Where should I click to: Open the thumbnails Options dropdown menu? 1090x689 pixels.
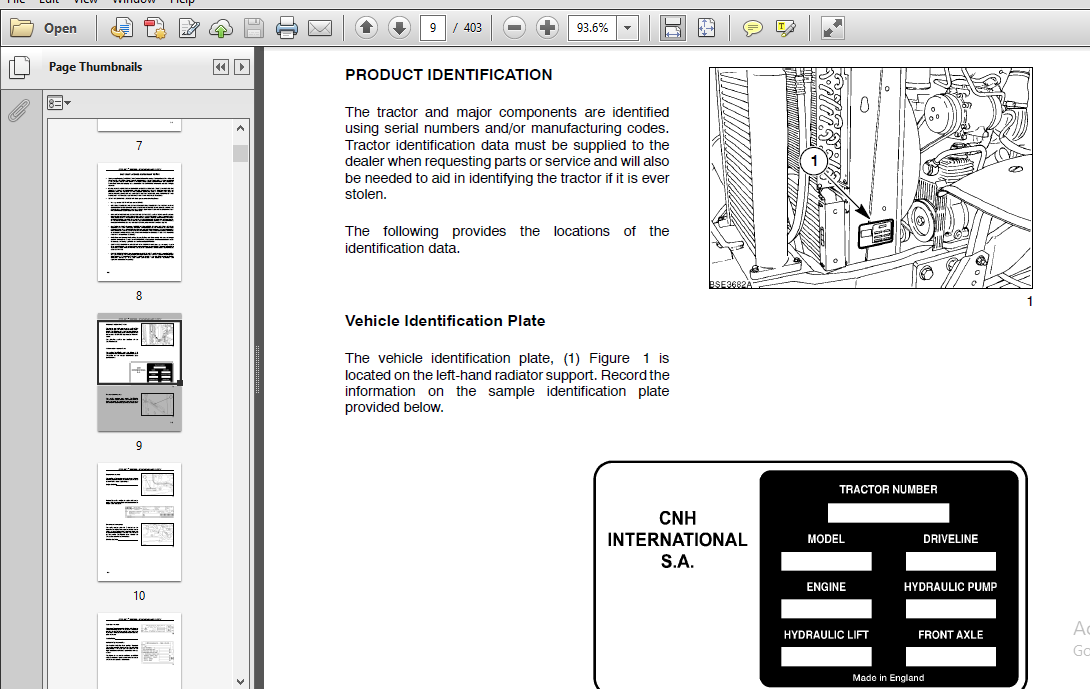coord(59,103)
